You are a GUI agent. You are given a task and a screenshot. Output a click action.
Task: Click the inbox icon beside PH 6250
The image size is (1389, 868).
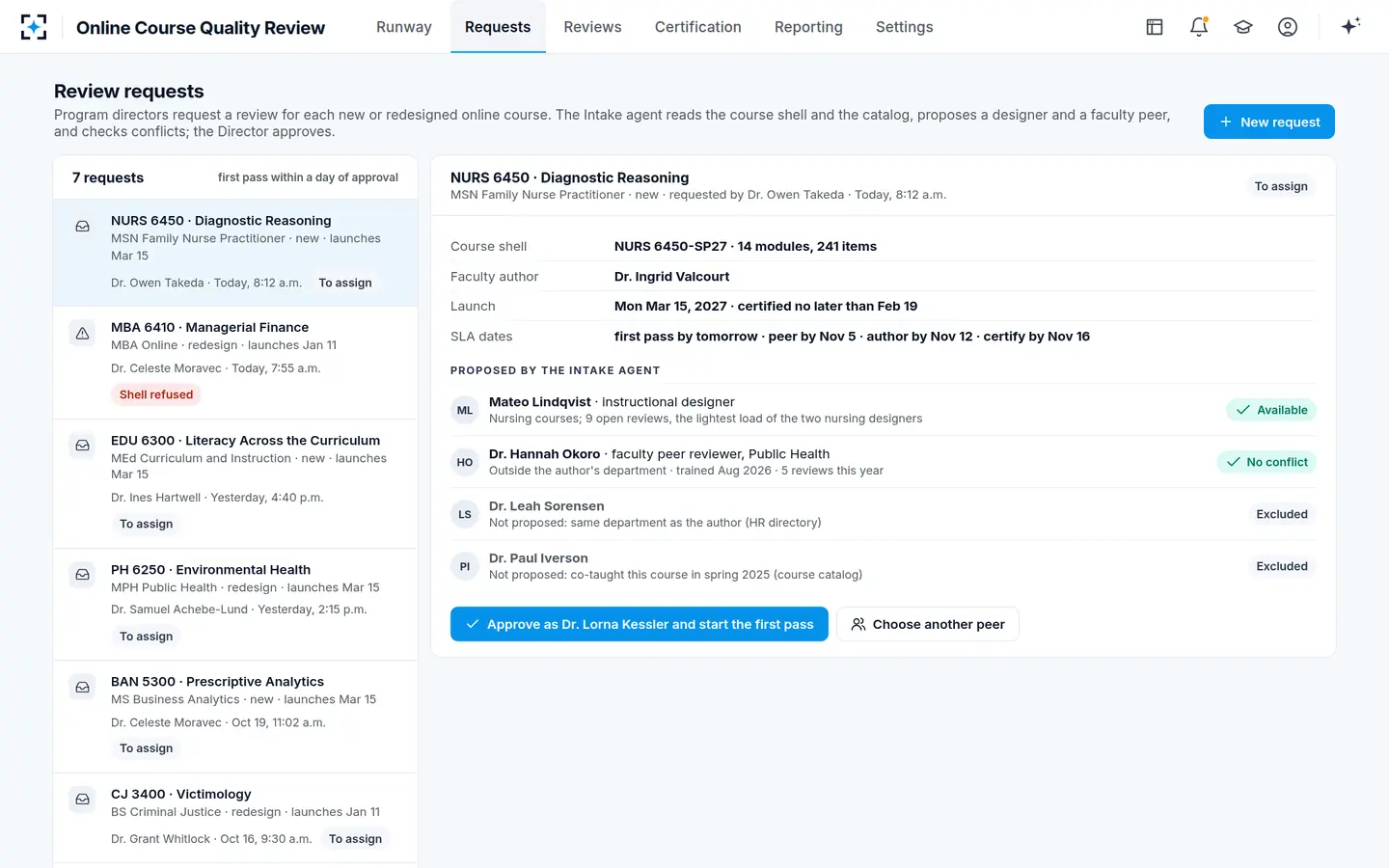83,575
